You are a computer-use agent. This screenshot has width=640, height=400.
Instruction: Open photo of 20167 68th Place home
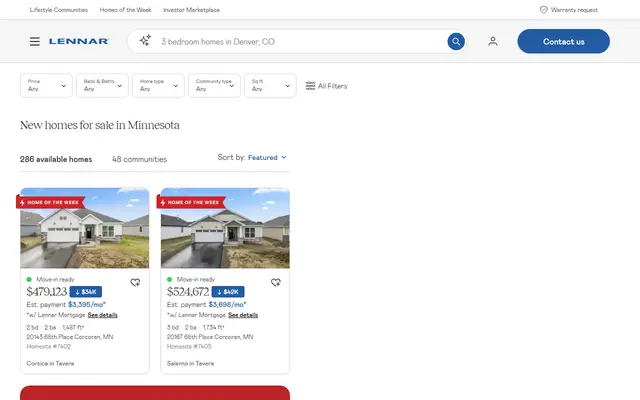coord(225,228)
